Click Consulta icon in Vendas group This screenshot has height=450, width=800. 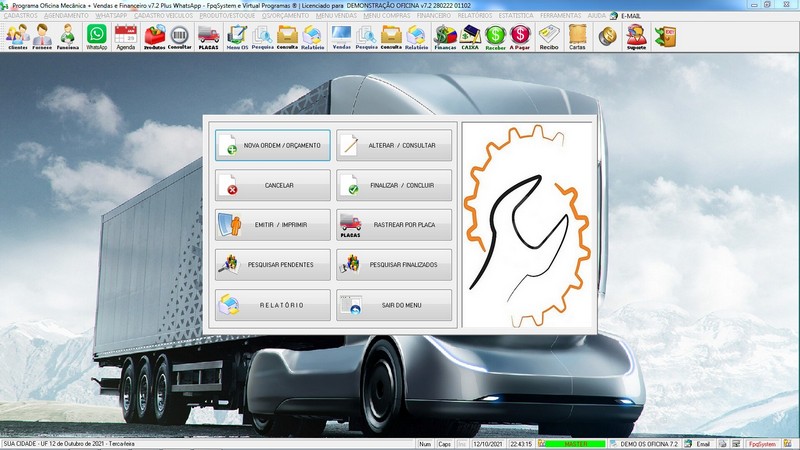(x=391, y=37)
